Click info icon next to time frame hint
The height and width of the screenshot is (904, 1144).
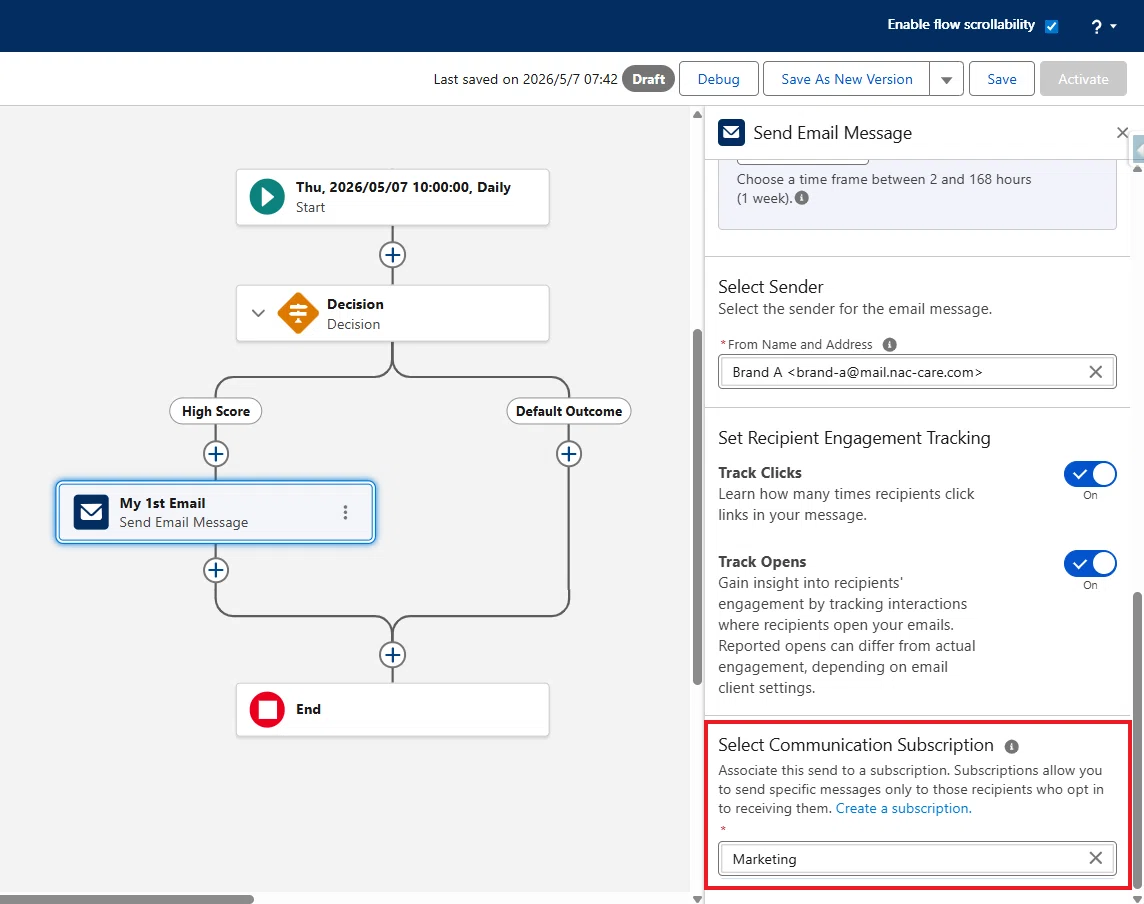click(x=801, y=198)
